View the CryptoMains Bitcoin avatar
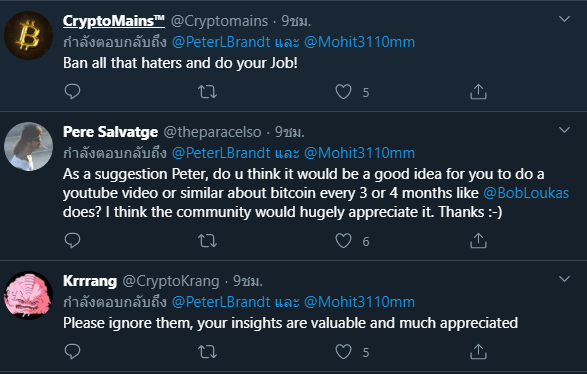587x374 pixels. pyautogui.click(x=28, y=36)
